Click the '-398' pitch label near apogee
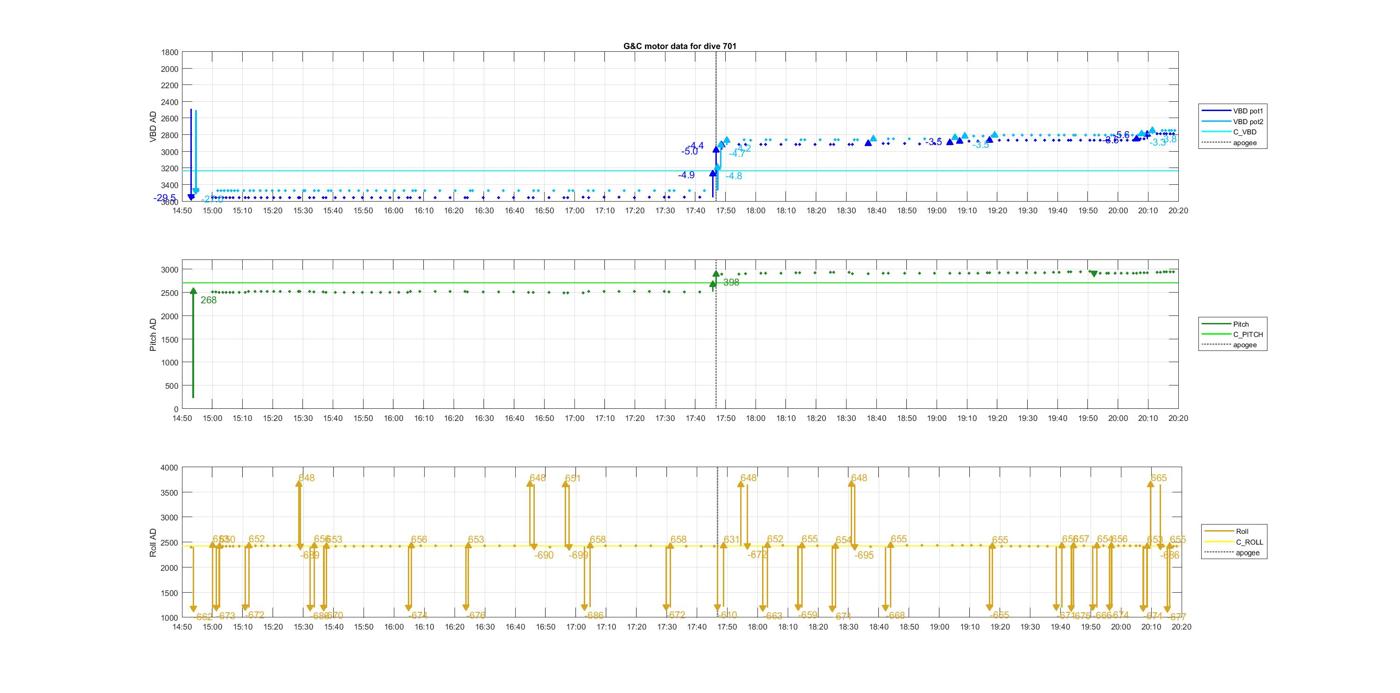This screenshot has width=1400, height=693. pos(729,283)
